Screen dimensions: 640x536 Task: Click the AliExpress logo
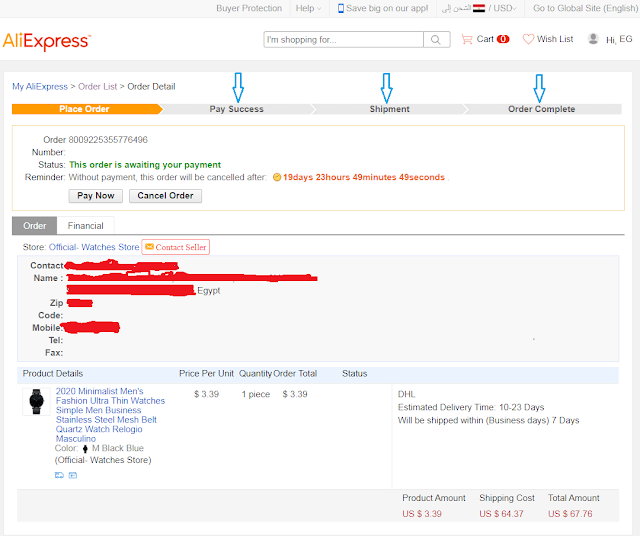coord(47,41)
